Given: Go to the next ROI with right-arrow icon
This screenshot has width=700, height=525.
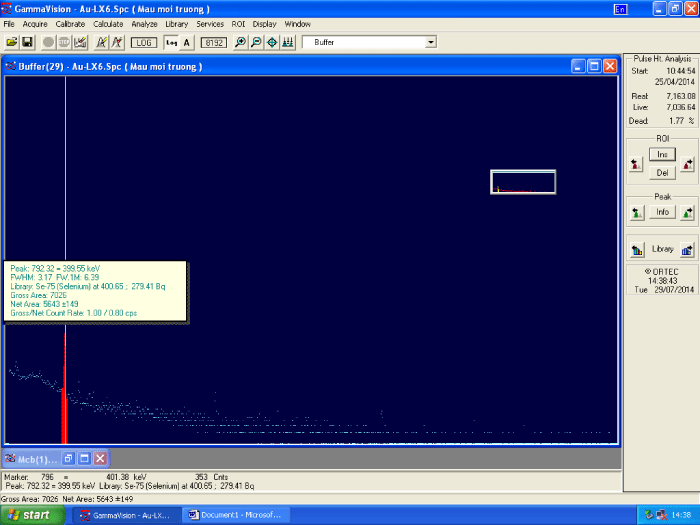Looking at the screenshot, I should [x=688, y=164].
